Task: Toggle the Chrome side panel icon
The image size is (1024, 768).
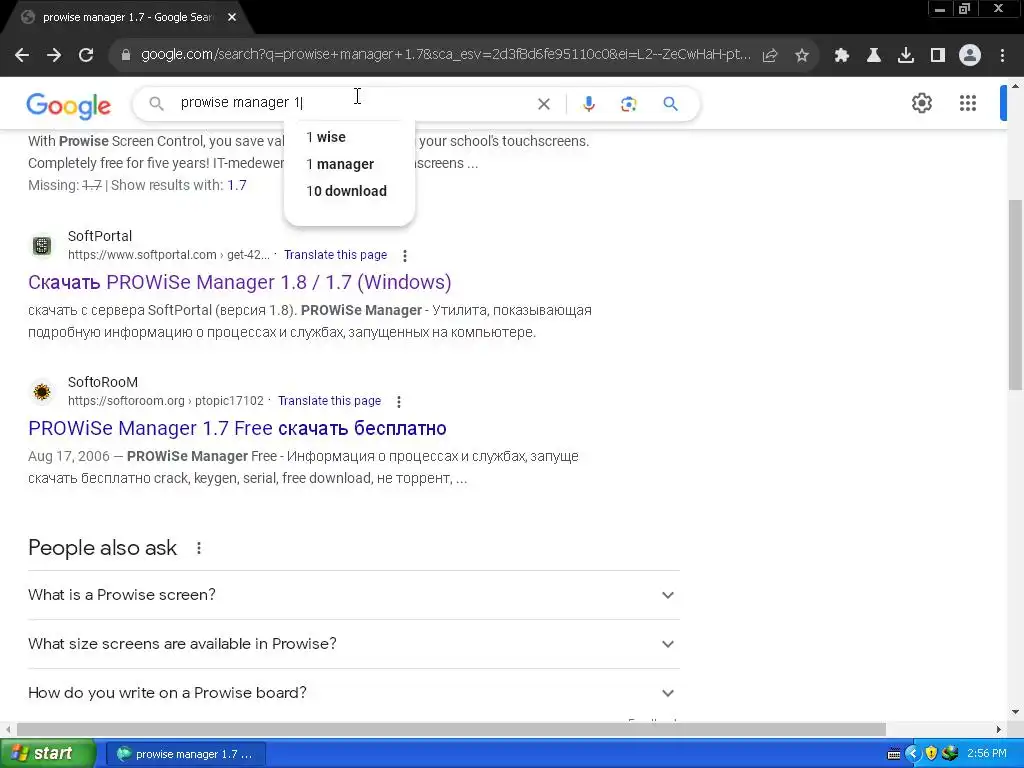Action: (938, 55)
